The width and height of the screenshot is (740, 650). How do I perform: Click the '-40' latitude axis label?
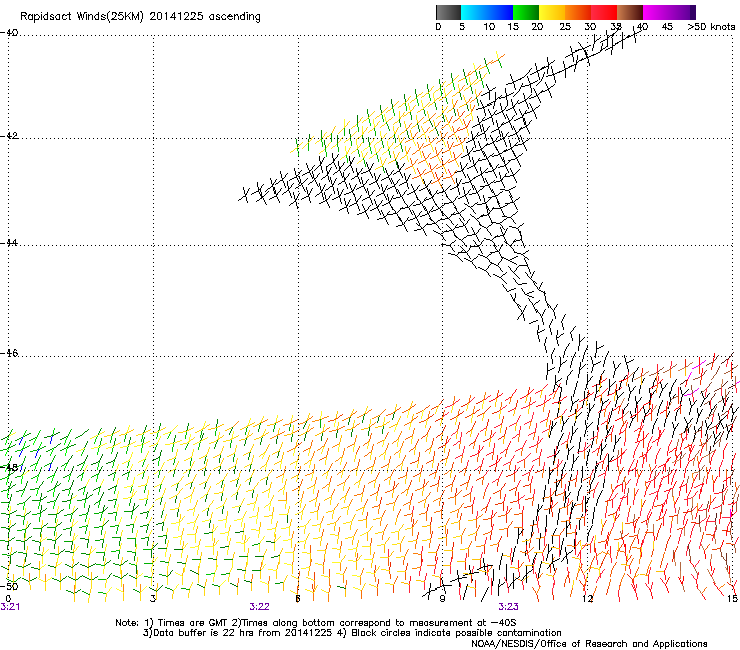click(x=9, y=33)
